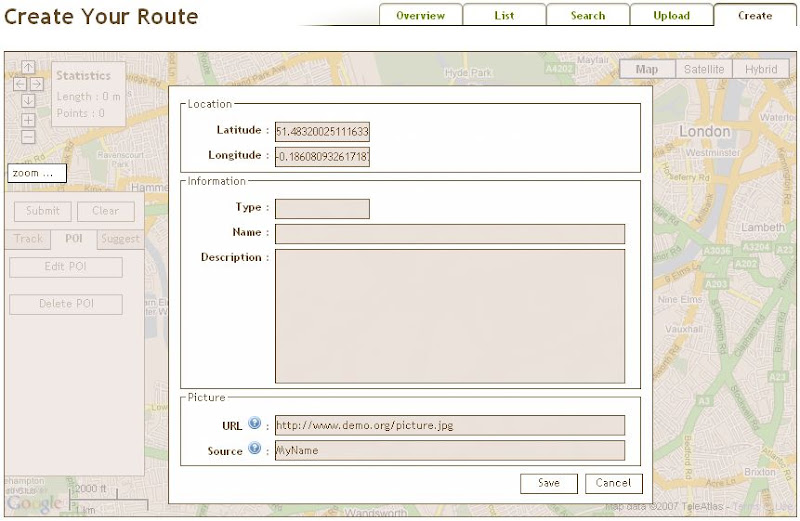The width and height of the screenshot is (800, 521).
Task: Open the Overview tab
Action: (x=420, y=15)
